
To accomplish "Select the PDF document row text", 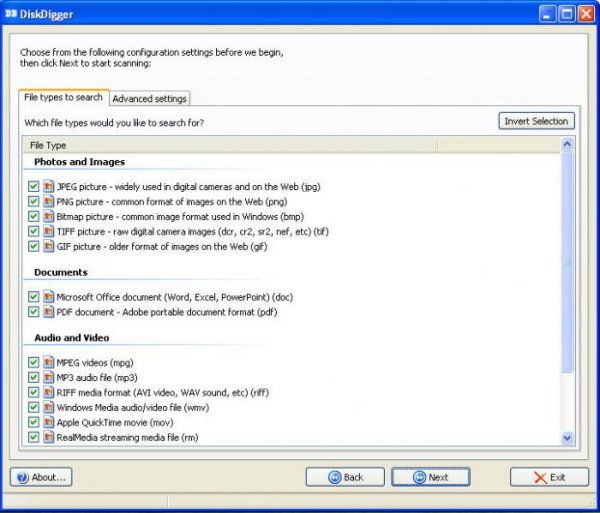I will click(167, 312).
